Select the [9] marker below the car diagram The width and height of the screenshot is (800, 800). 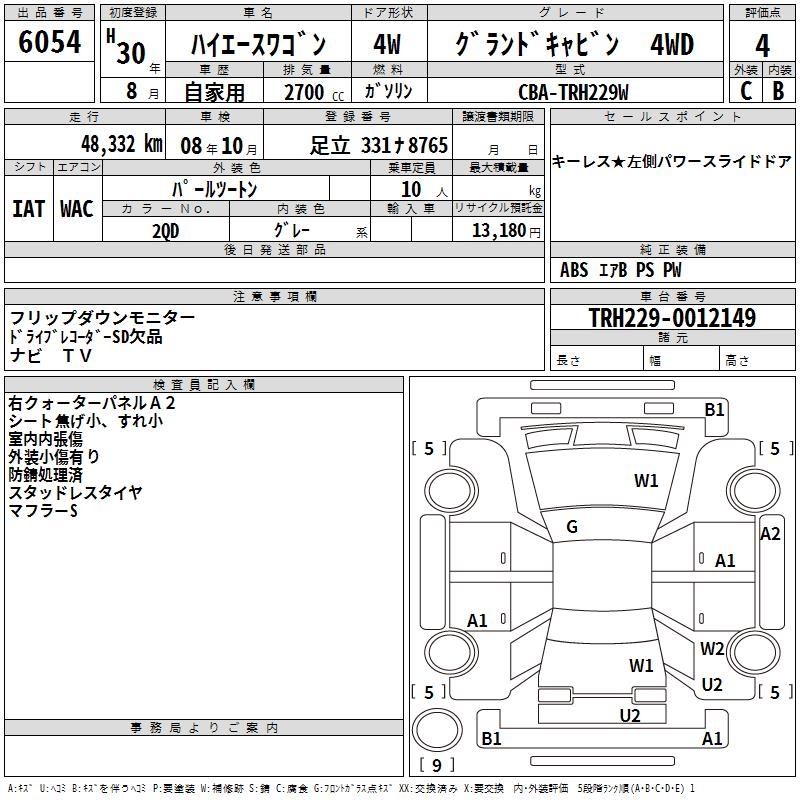(x=436, y=766)
